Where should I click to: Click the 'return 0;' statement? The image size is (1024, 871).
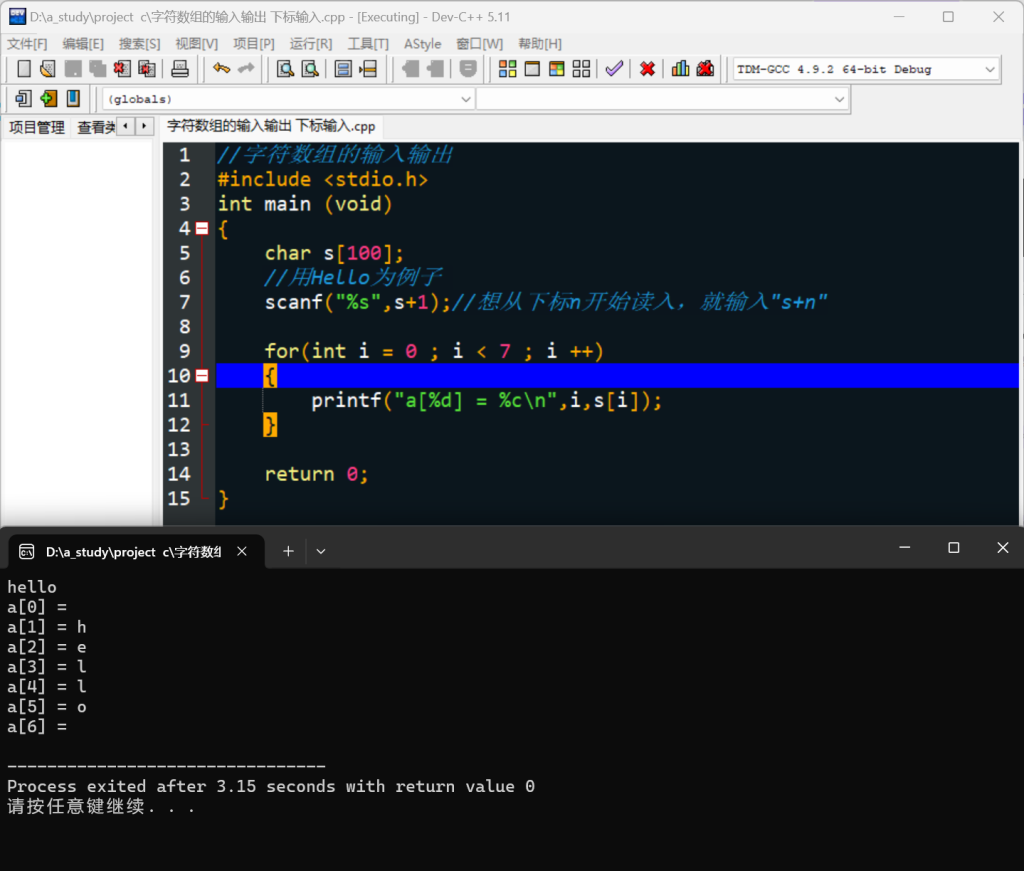317,474
